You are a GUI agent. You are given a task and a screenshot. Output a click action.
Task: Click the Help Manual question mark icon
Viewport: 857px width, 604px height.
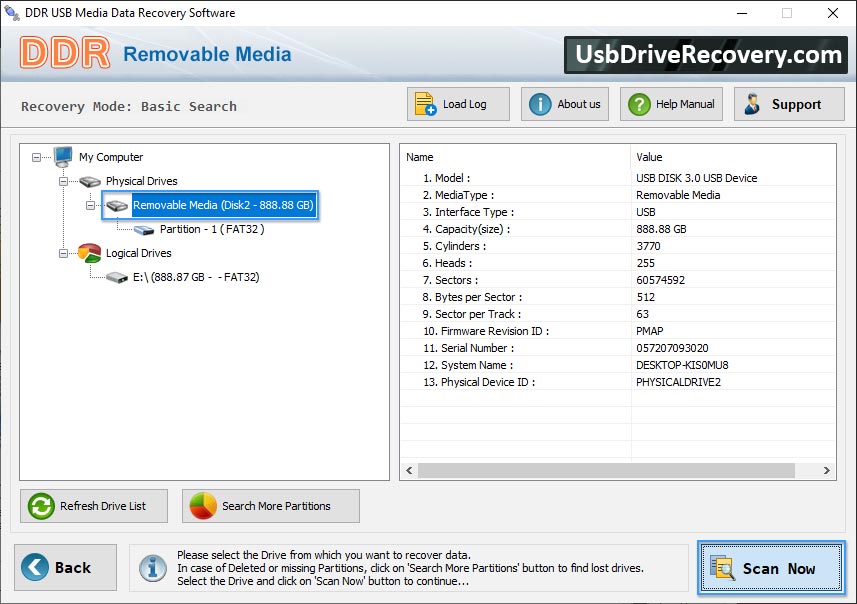(639, 104)
